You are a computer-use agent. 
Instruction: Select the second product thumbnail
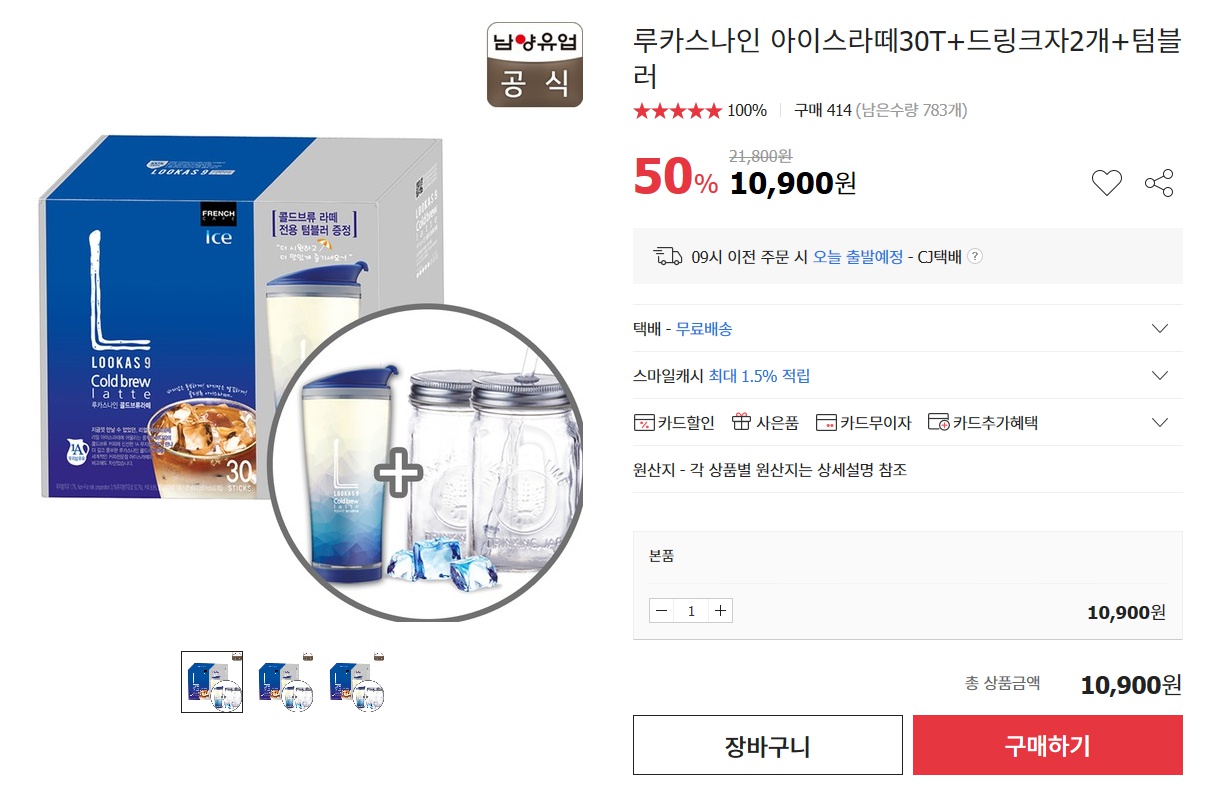coord(284,682)
